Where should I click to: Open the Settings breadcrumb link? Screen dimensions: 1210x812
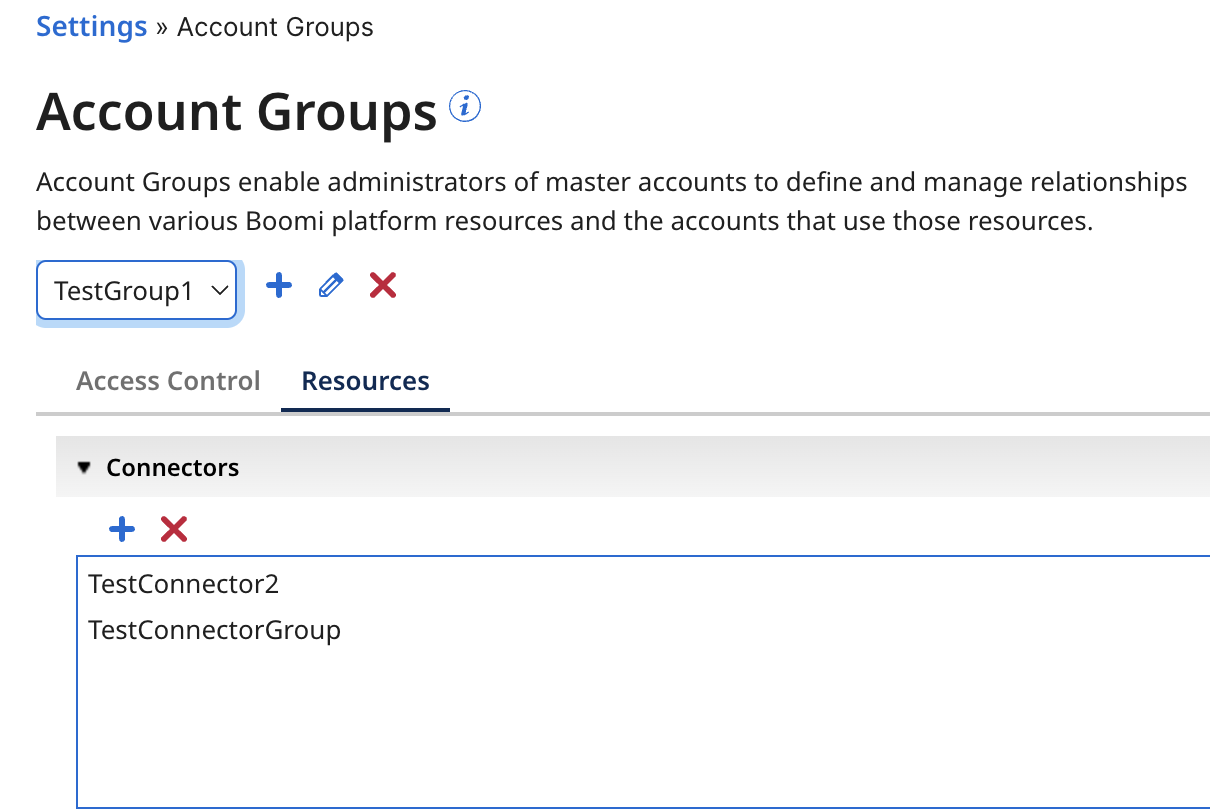91,26
